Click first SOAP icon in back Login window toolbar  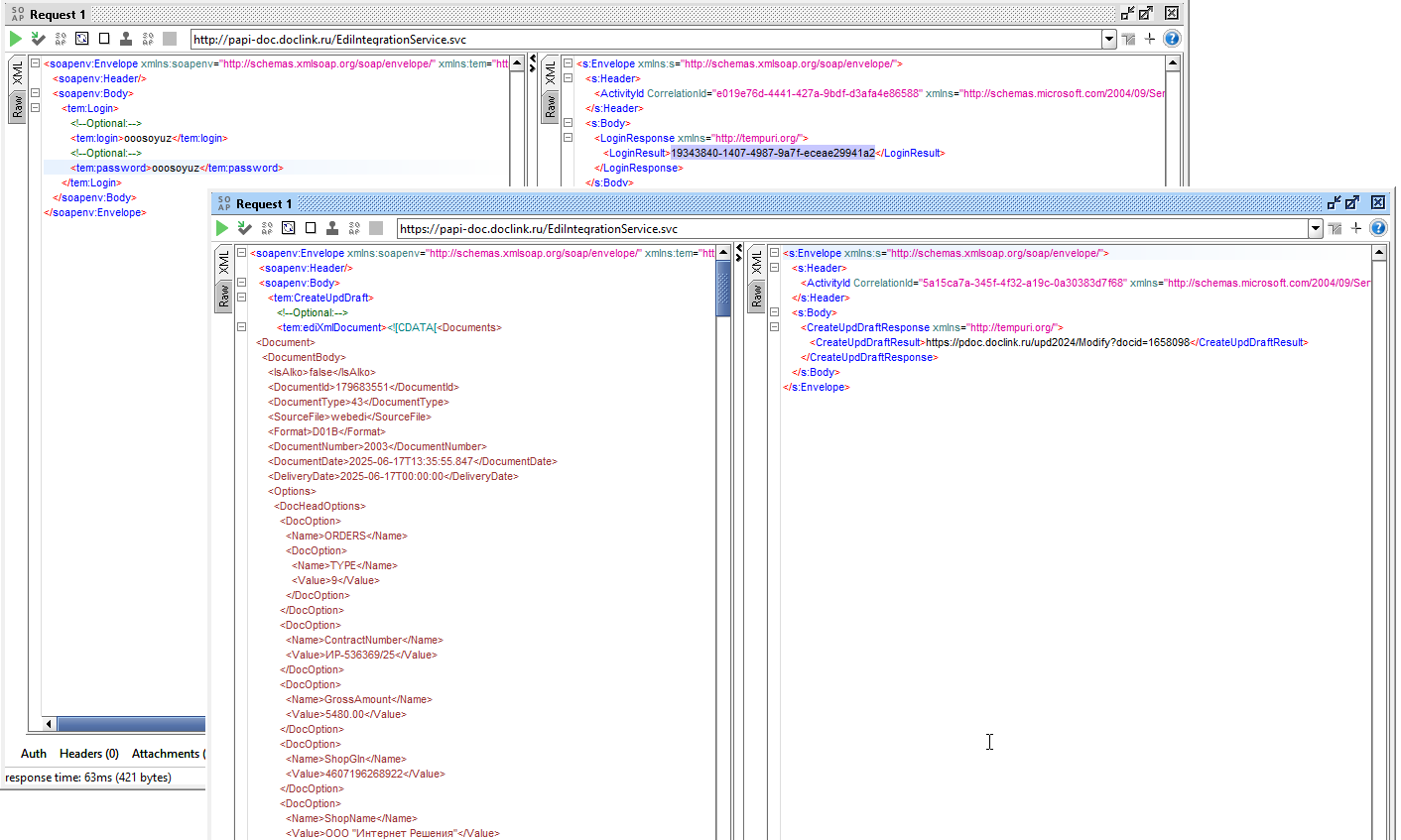click(x=61, y=39)
